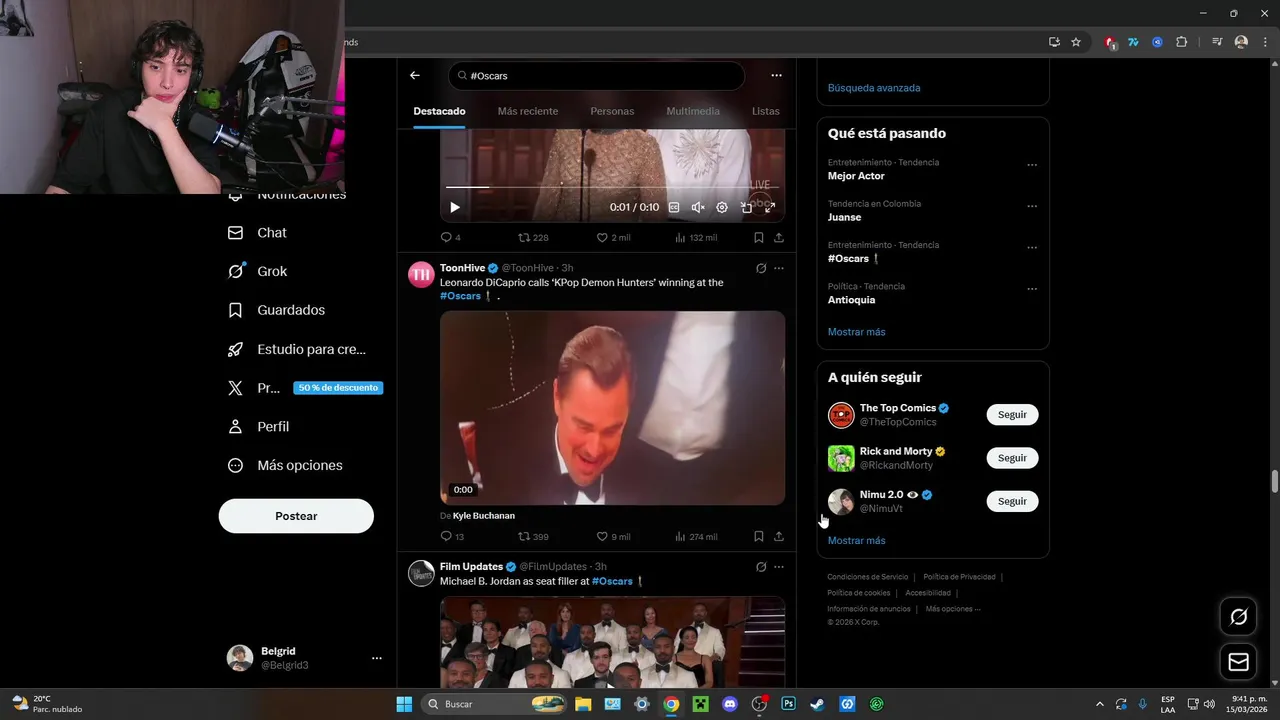
Task: Open the Chrome extensions puzzle icon
Action: coord(1182,42)
